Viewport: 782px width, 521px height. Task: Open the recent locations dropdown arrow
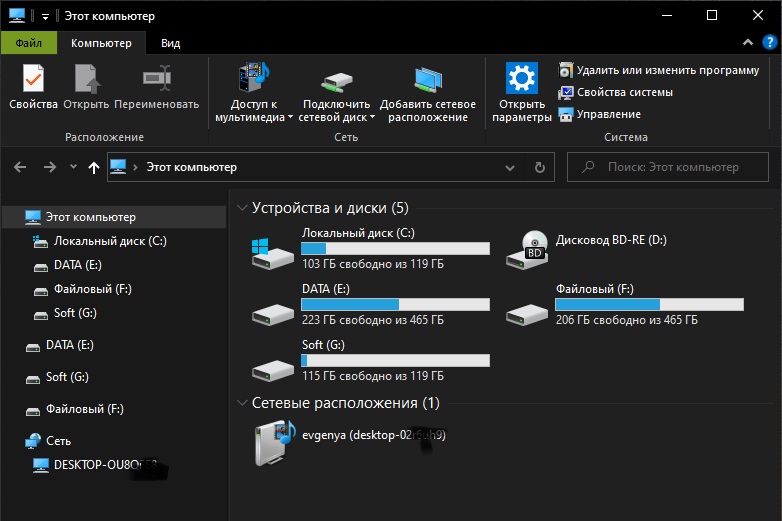73,167
